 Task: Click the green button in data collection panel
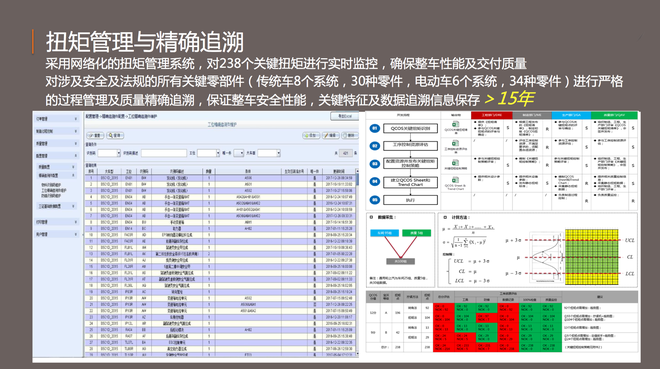point(416,233)
